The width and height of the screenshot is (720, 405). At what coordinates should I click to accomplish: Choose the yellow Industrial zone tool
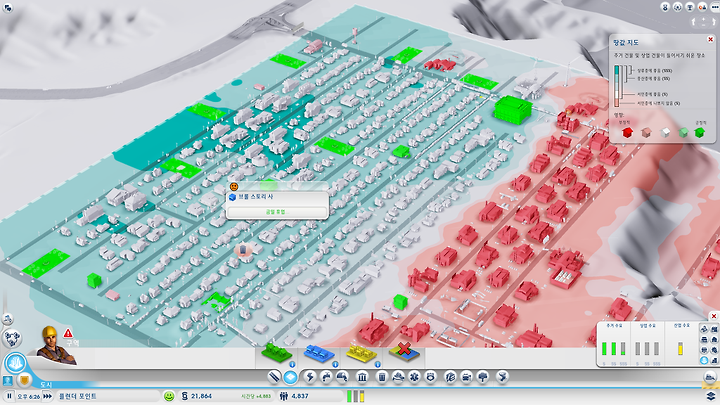coord(361,353)
